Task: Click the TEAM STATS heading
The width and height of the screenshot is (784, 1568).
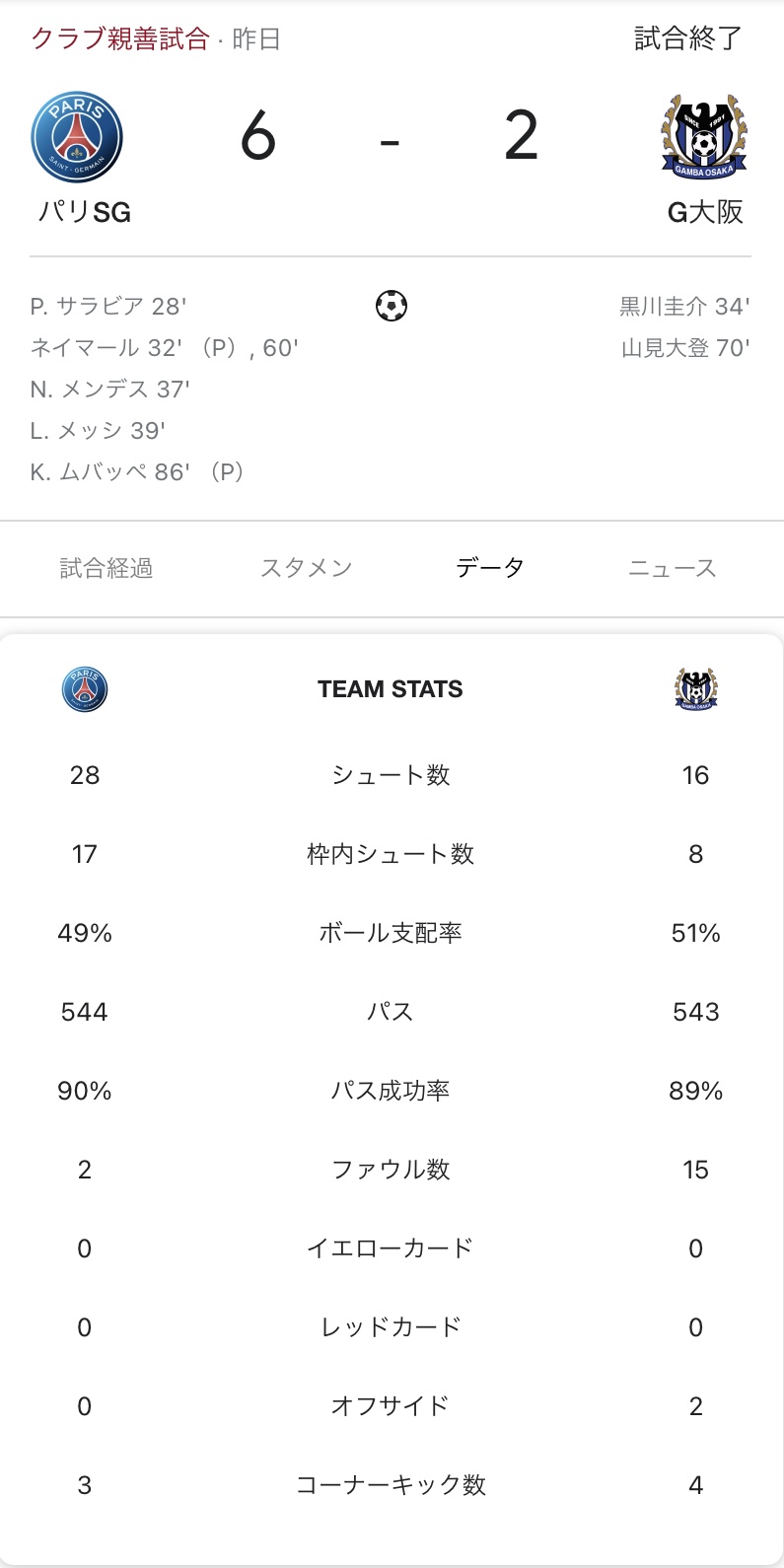Action: coord(391,689)
